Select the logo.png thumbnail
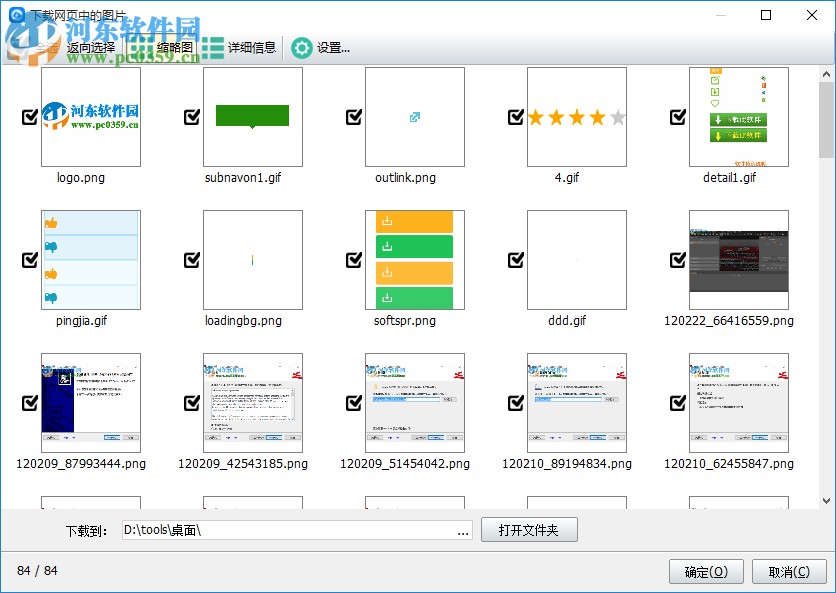The width and height of the screenshot is (836, 593). pyautogui.click(x=91, y=117)
